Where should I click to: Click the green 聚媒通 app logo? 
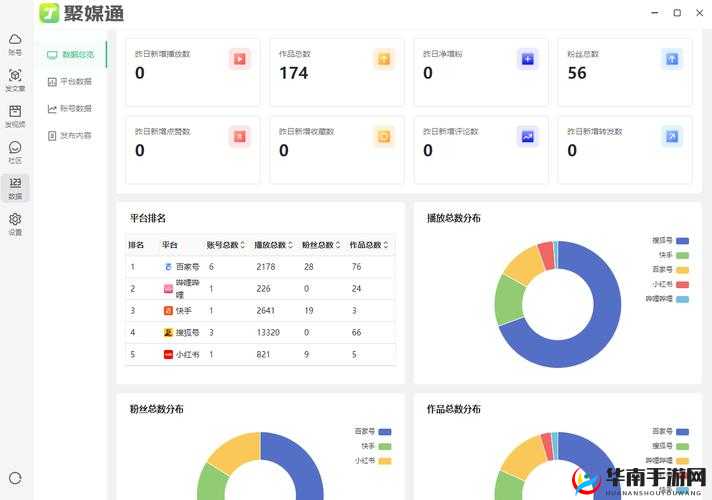[49, 13]
